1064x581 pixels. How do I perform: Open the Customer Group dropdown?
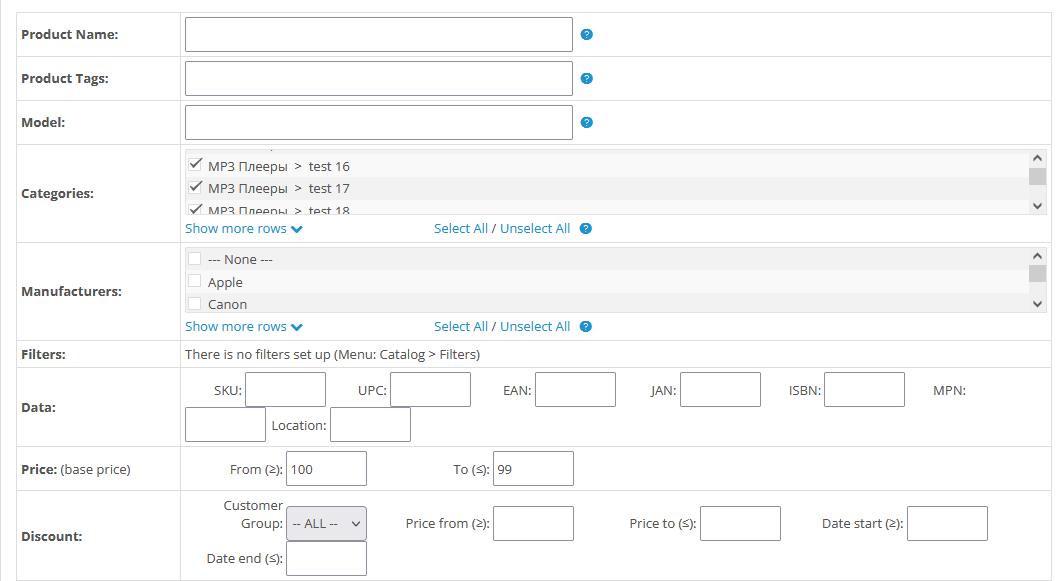click(x=327, y=523)
